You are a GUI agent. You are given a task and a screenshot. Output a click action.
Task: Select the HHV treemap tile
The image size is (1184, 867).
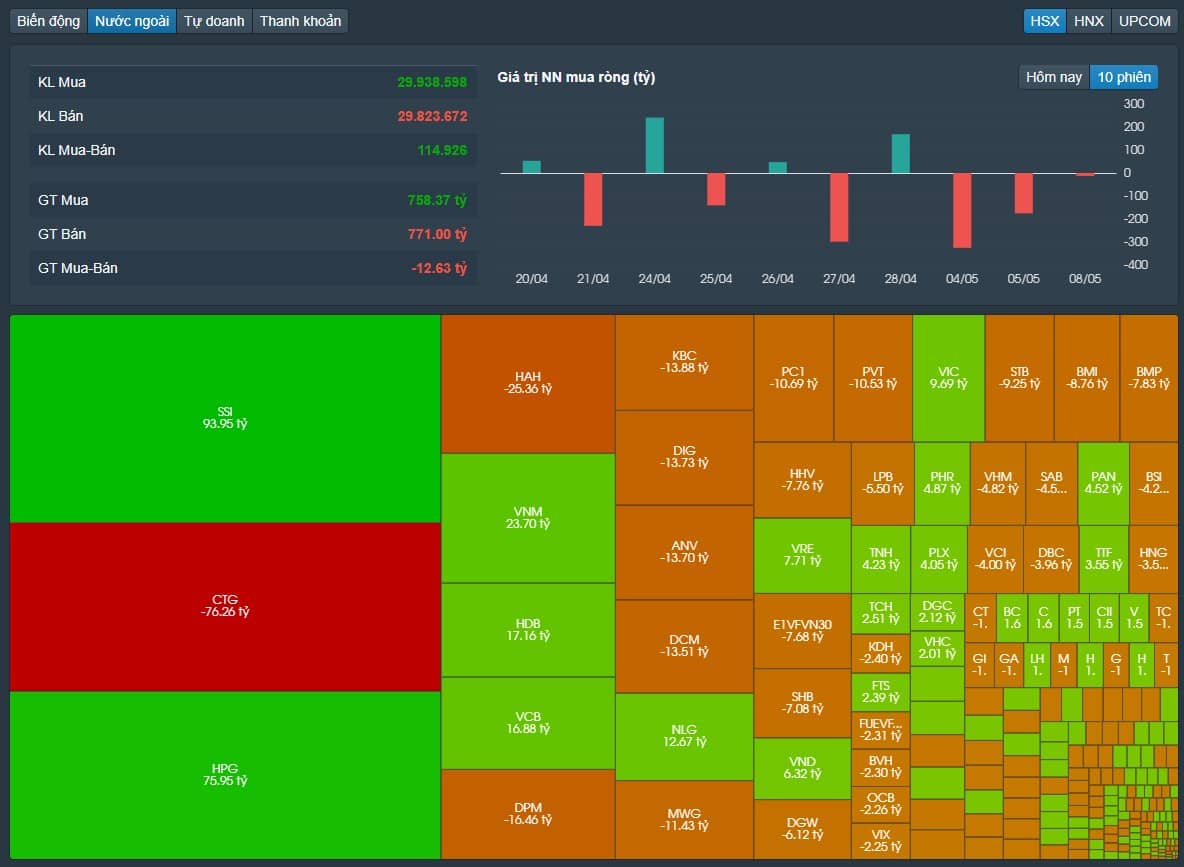[802, 480]
